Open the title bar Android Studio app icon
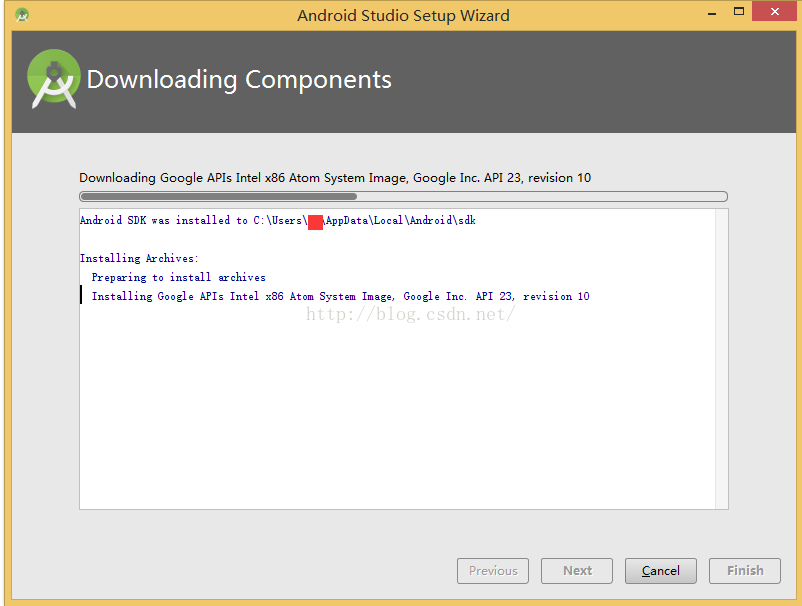The width and height of the screenshot is (802, 606). pyautogui.click(x=22, y=15)
